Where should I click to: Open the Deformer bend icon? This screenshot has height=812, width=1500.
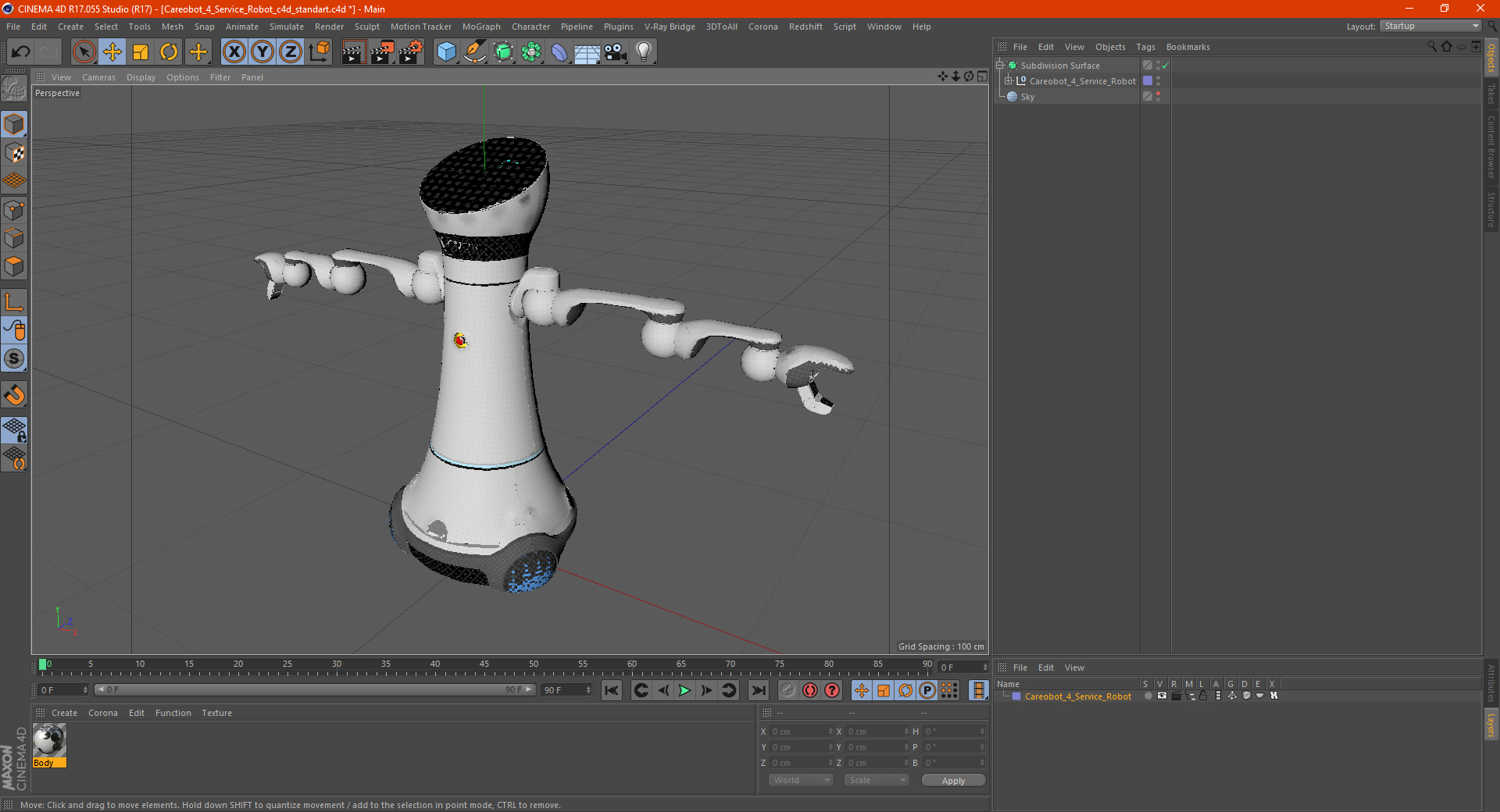coord(559,52)
